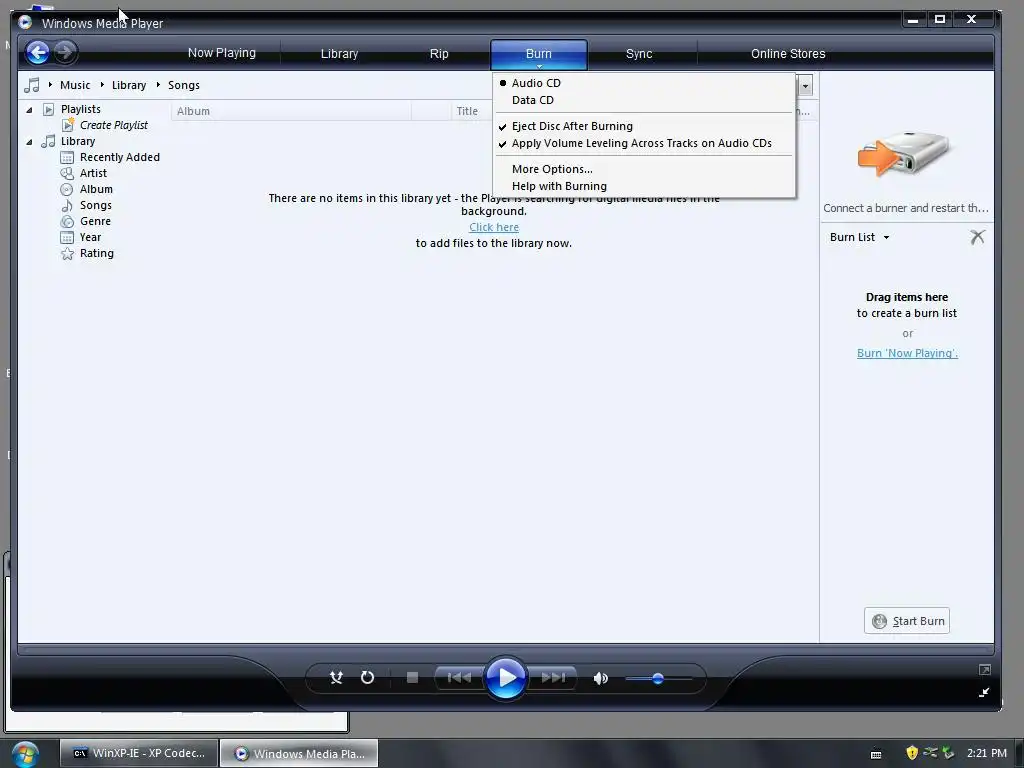
Task: Expand the breadcrumb arrow before Library
Action: [x=102, y=85]
